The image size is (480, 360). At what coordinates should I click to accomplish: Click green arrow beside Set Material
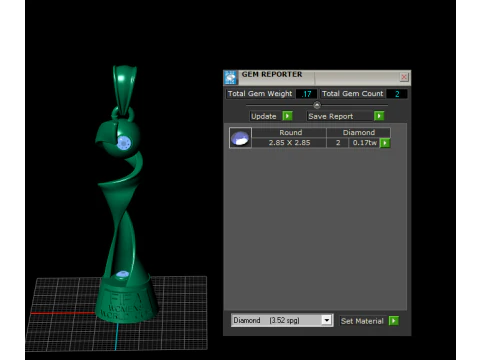click(x=394, y=321)
